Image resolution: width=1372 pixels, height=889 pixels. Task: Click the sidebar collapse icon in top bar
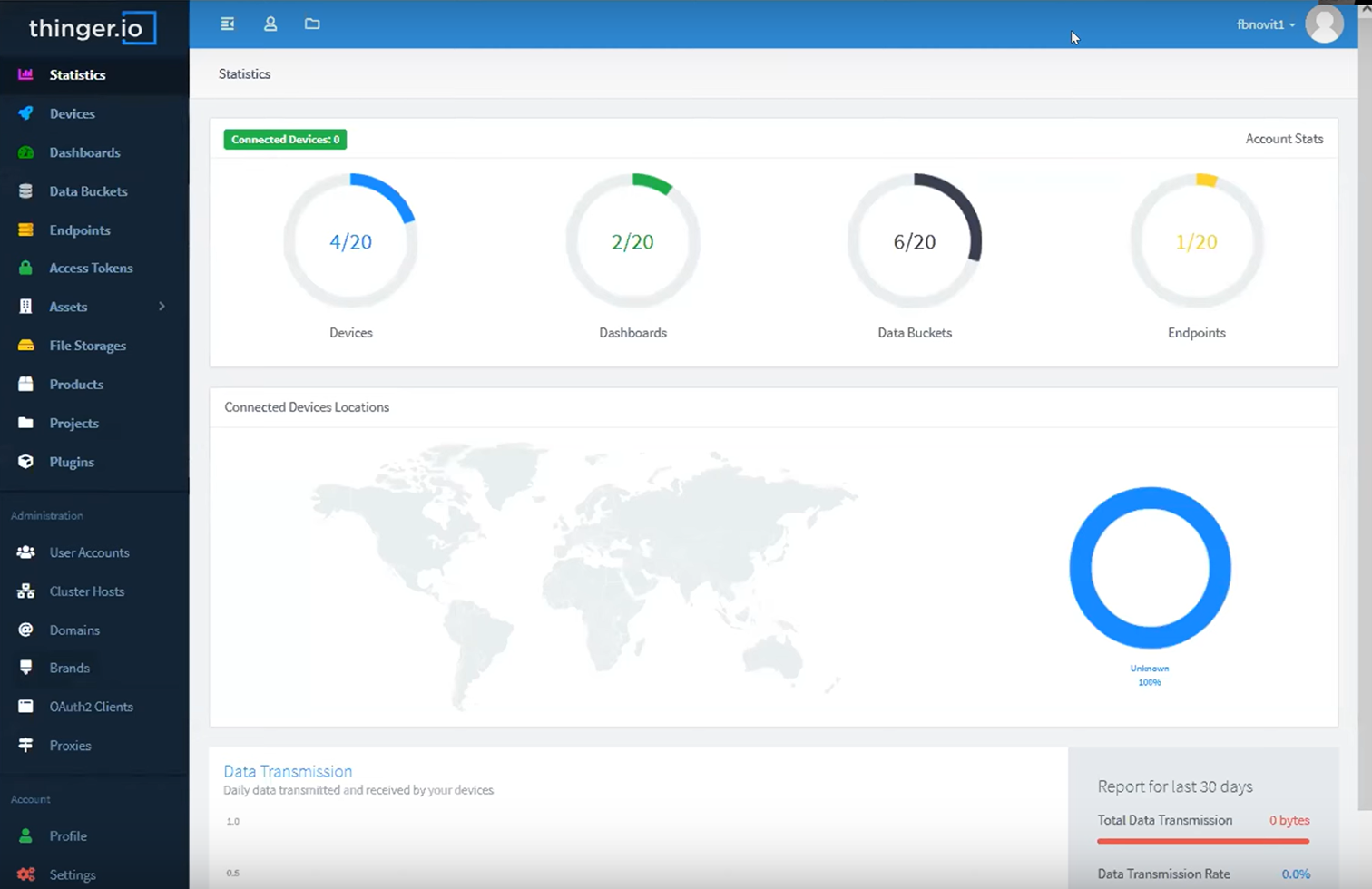tap(227, 24)
